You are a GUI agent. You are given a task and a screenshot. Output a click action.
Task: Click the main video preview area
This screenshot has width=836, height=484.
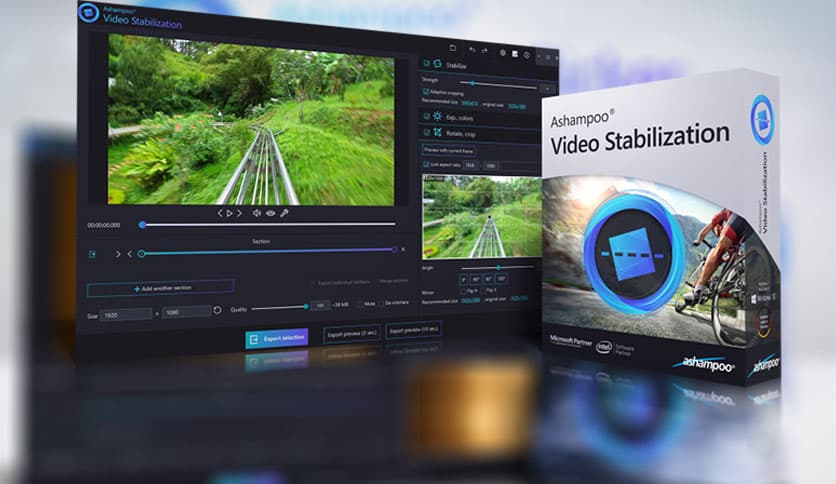pos(251,119)
